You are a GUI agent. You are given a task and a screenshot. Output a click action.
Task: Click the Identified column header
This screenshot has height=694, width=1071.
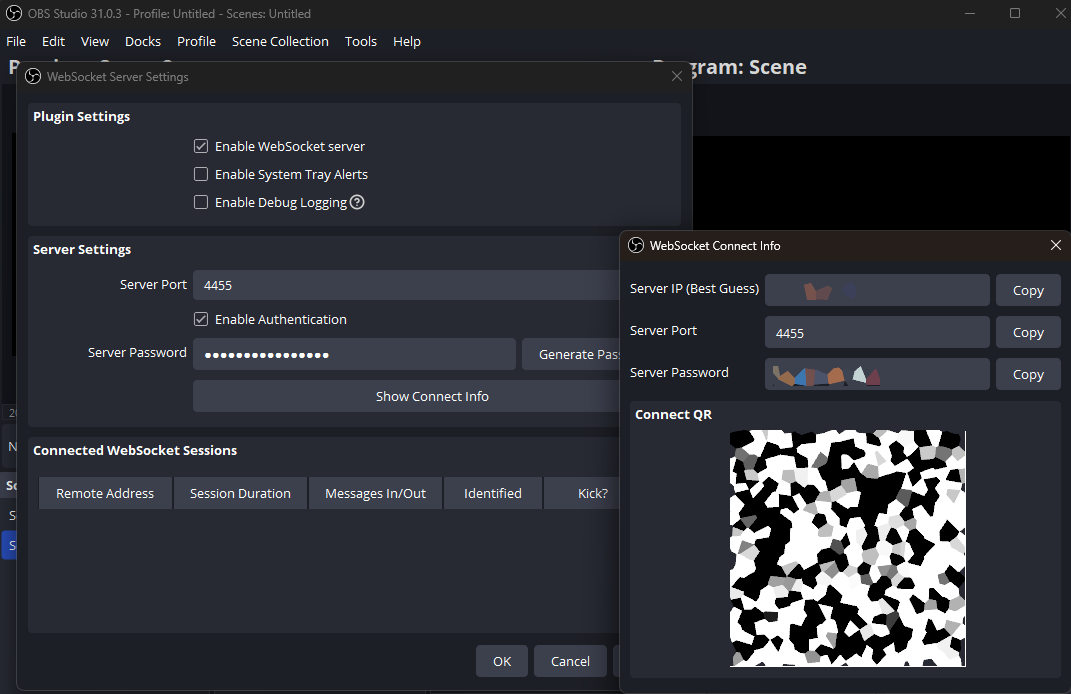point(492,493)
